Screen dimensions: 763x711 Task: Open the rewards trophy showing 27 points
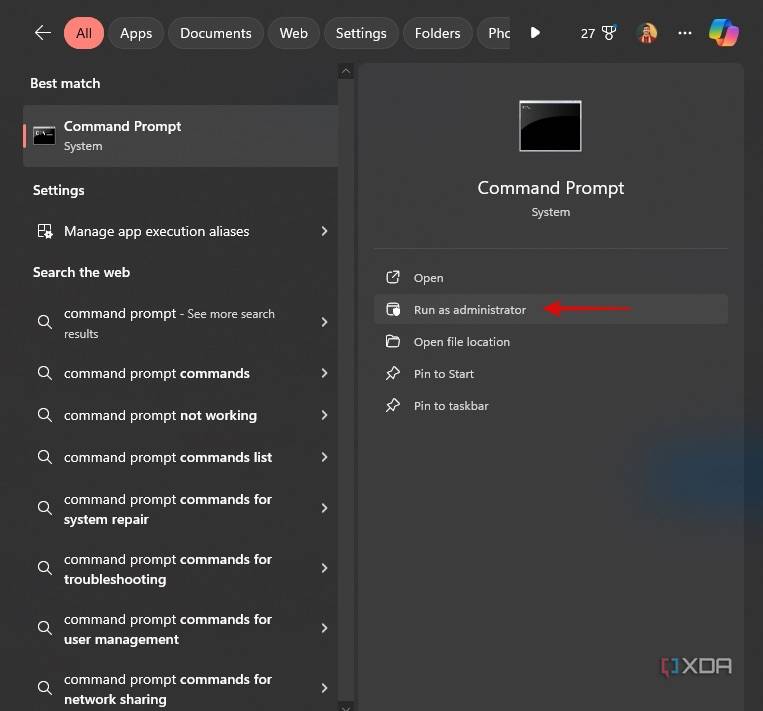coord(598,33)
